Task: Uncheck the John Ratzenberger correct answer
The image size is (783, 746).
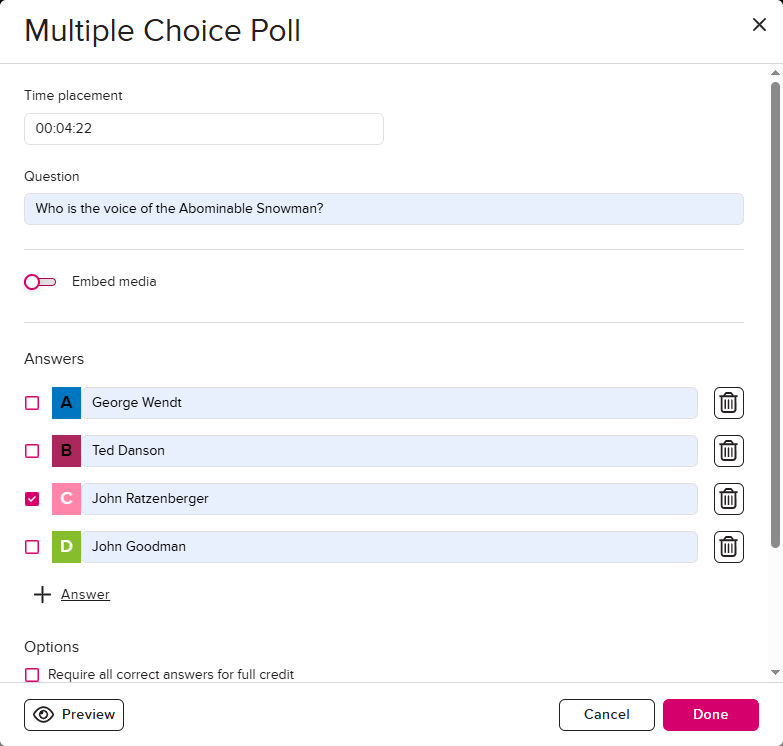Action: [32, 498]
